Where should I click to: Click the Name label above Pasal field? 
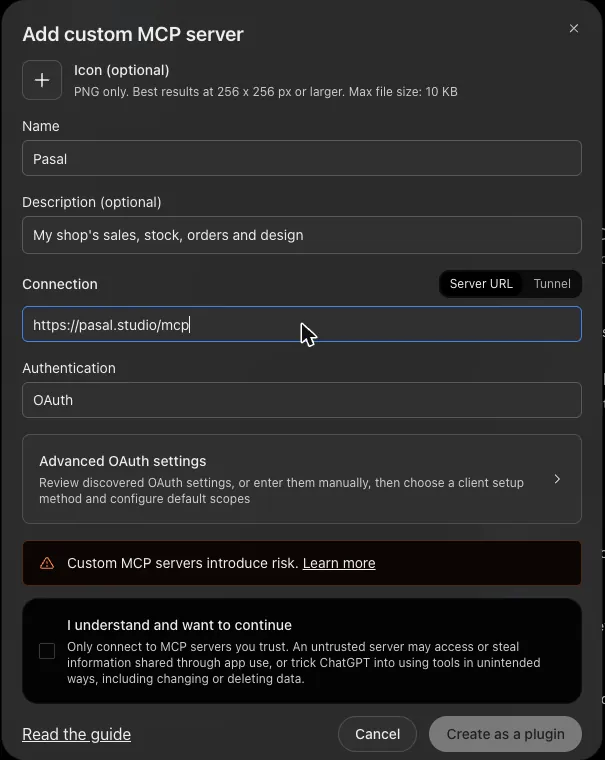coord(41,126)
